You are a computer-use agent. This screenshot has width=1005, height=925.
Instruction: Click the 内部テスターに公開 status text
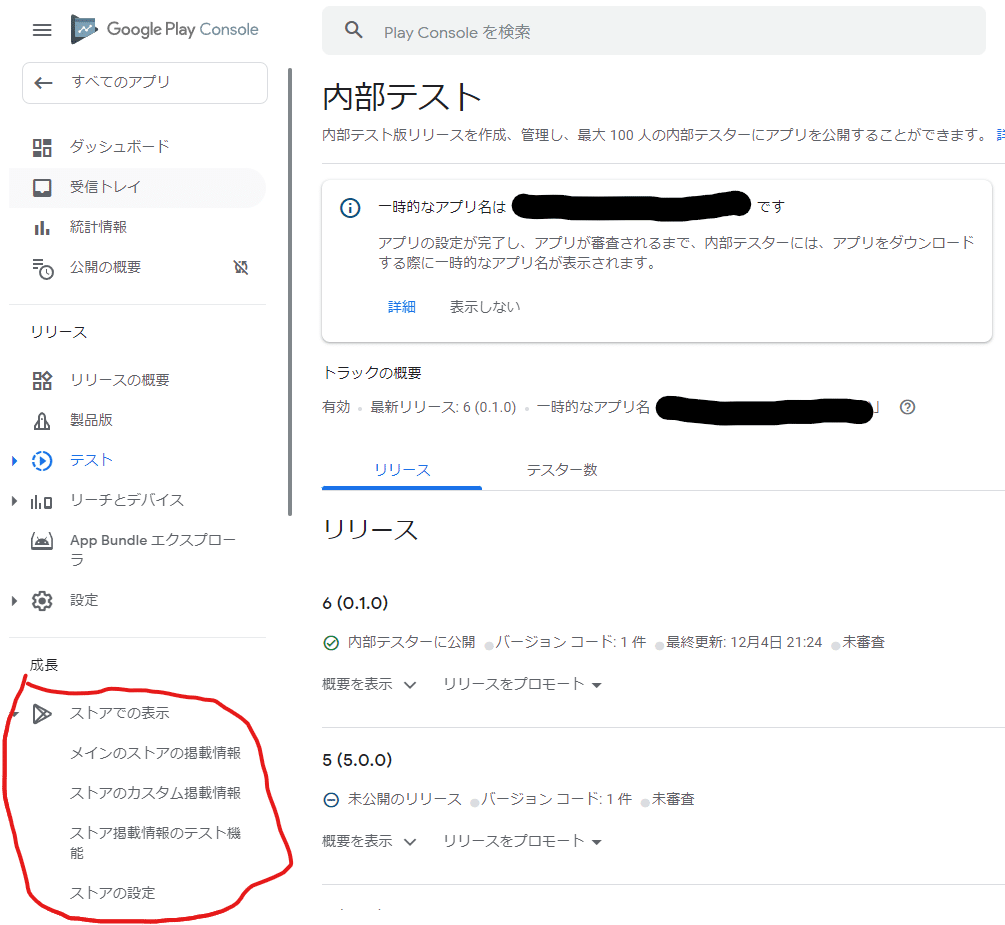point(411,642)
